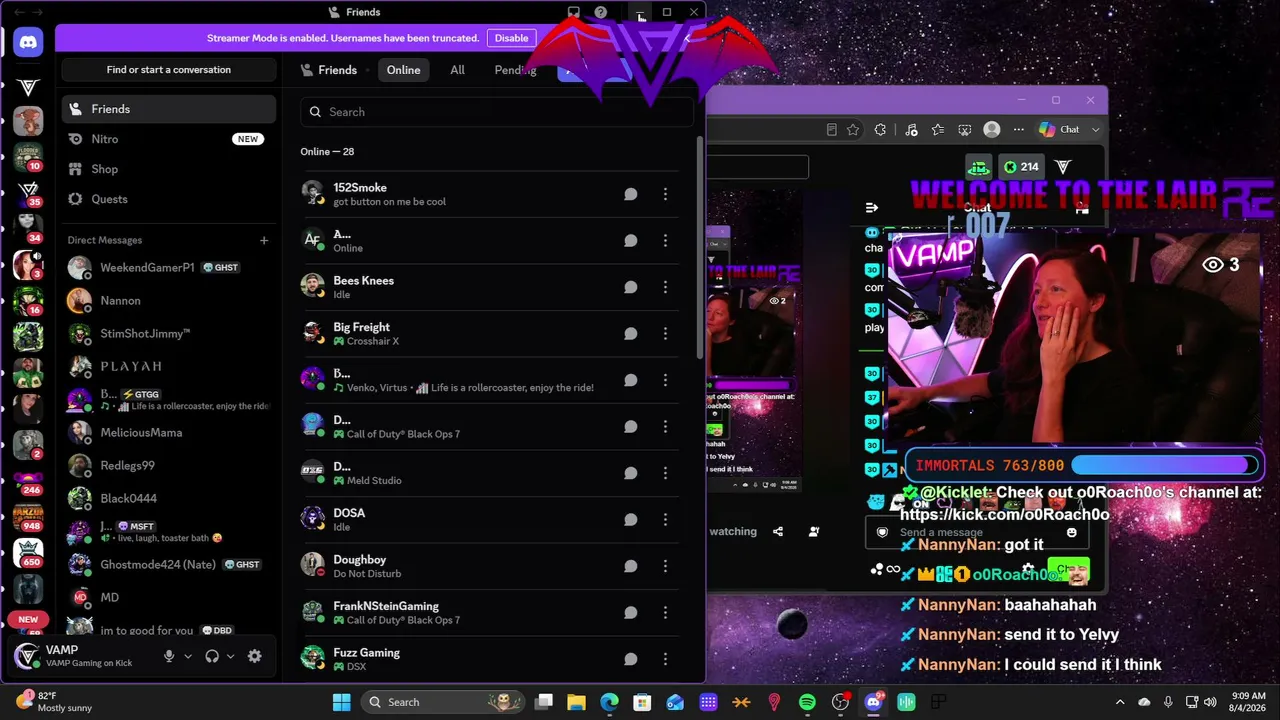Open Shop in the sidebar

[168, 169]
